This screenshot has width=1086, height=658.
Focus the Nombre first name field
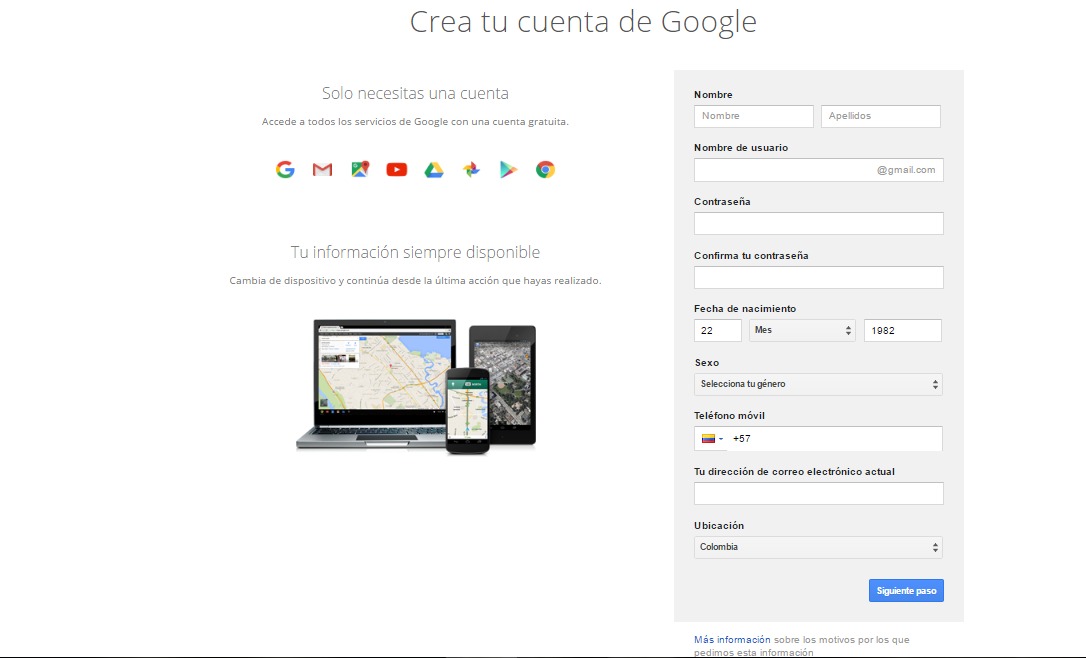753,116
